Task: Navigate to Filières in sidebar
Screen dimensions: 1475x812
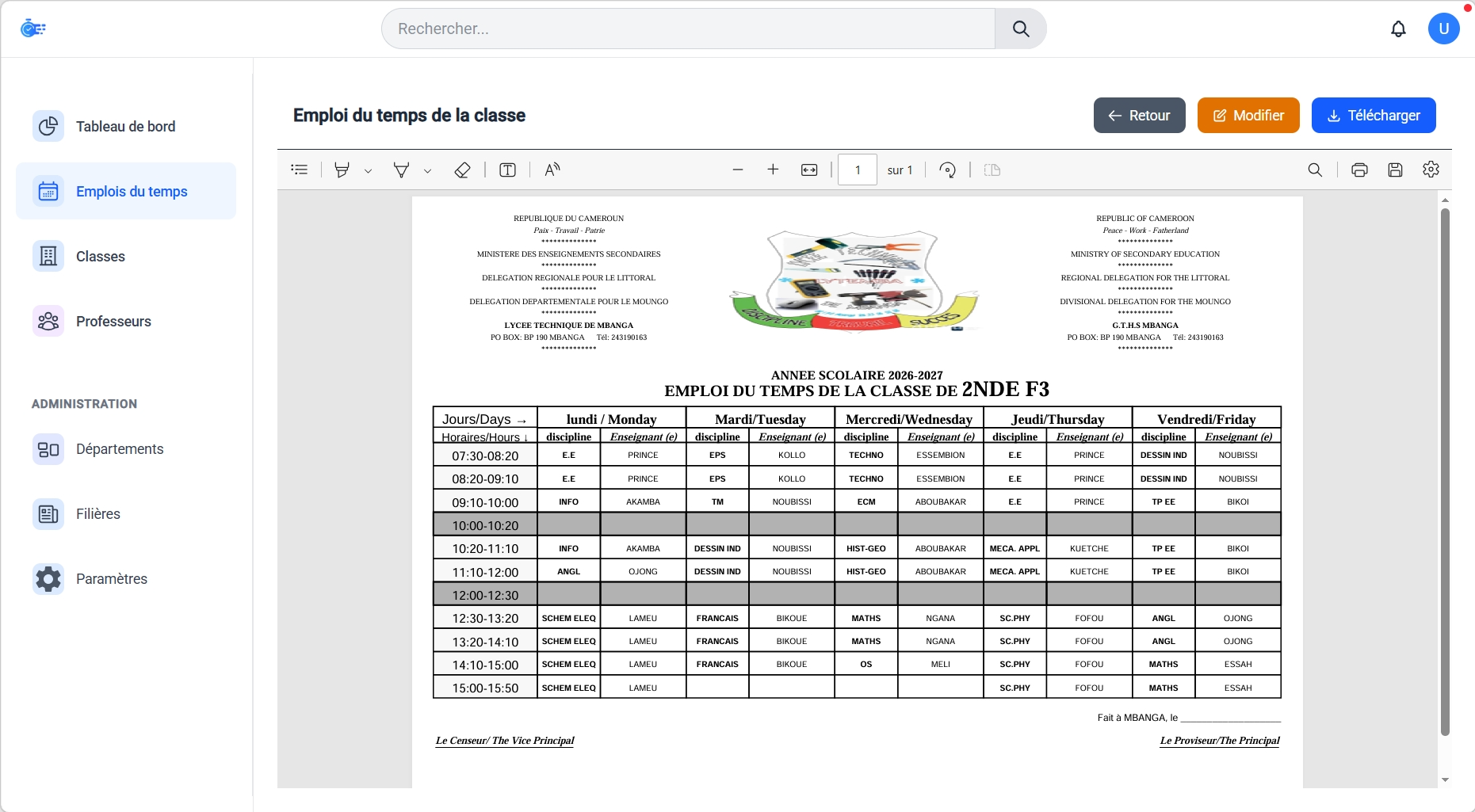Action: coord(126,514)
